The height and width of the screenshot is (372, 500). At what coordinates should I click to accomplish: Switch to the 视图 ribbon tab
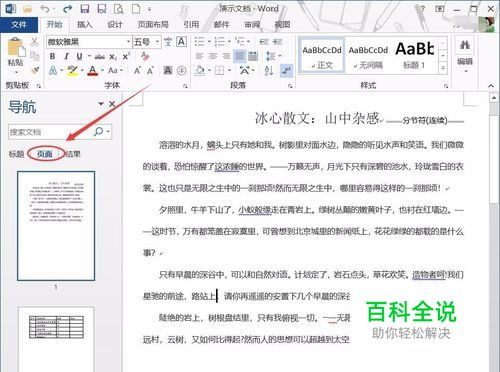[x=282, y=24]
